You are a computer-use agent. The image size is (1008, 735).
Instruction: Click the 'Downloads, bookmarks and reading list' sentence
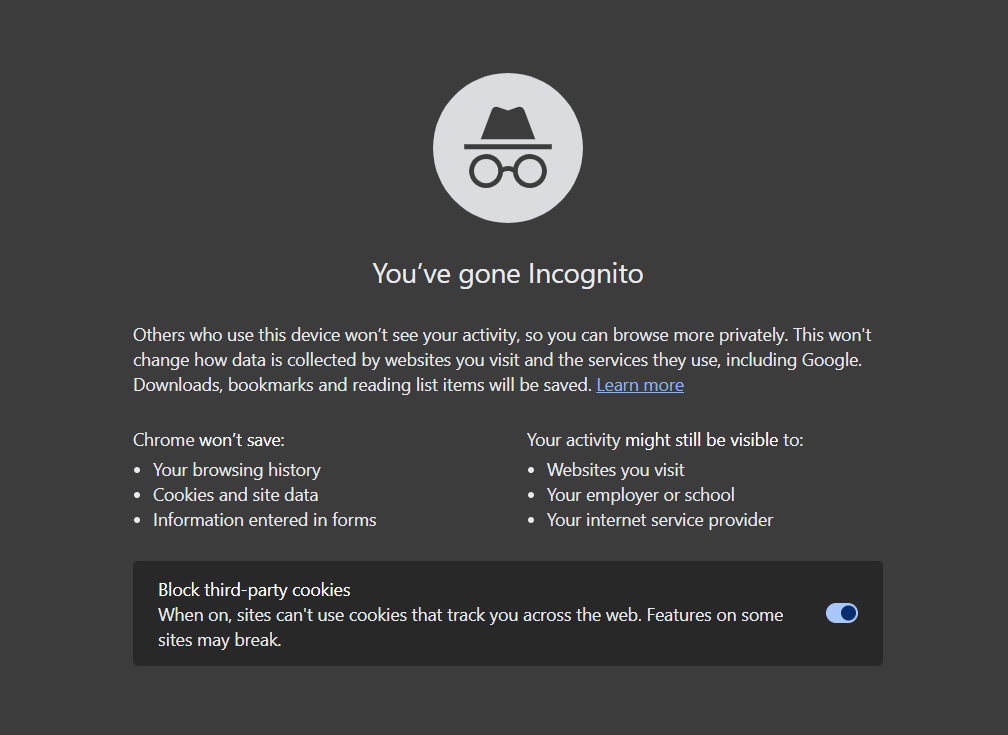(x=362, y=385)
